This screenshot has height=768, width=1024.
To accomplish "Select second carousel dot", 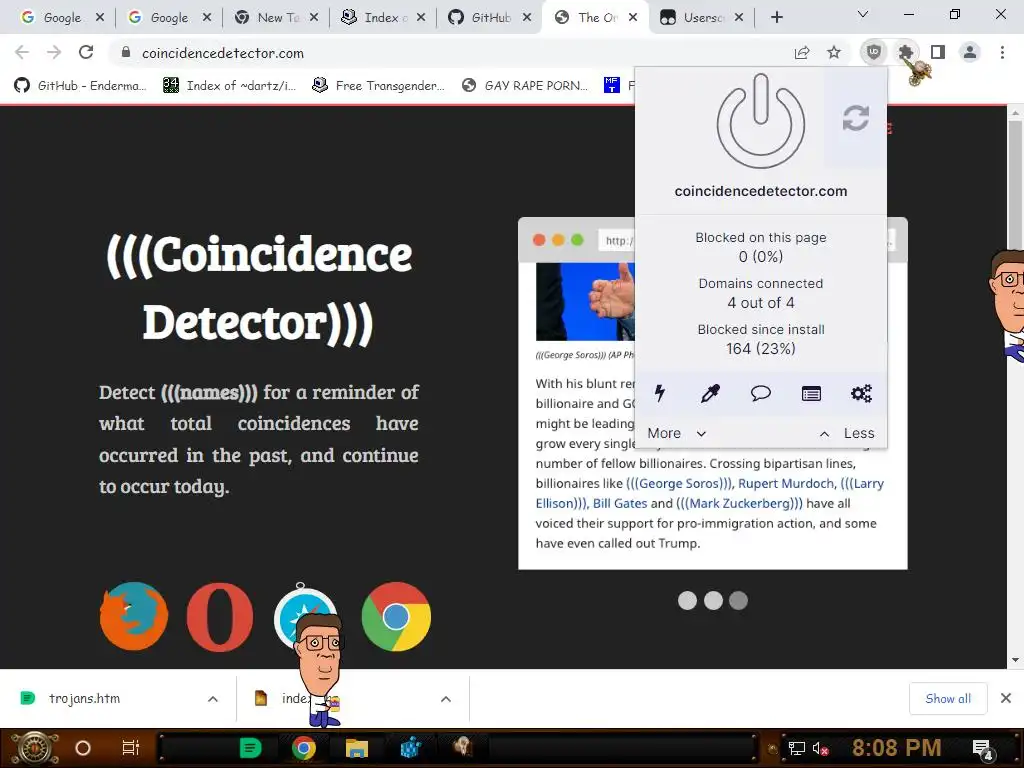I will 713,600.
